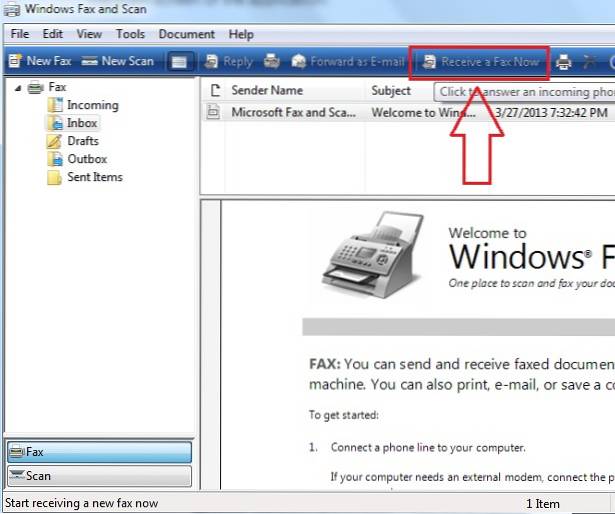Image resolution: width=615 pixels, height=514 pixels.
Task: Click the New Fax toolbar button
Action: pyautogui.click(x=40, y=61)
